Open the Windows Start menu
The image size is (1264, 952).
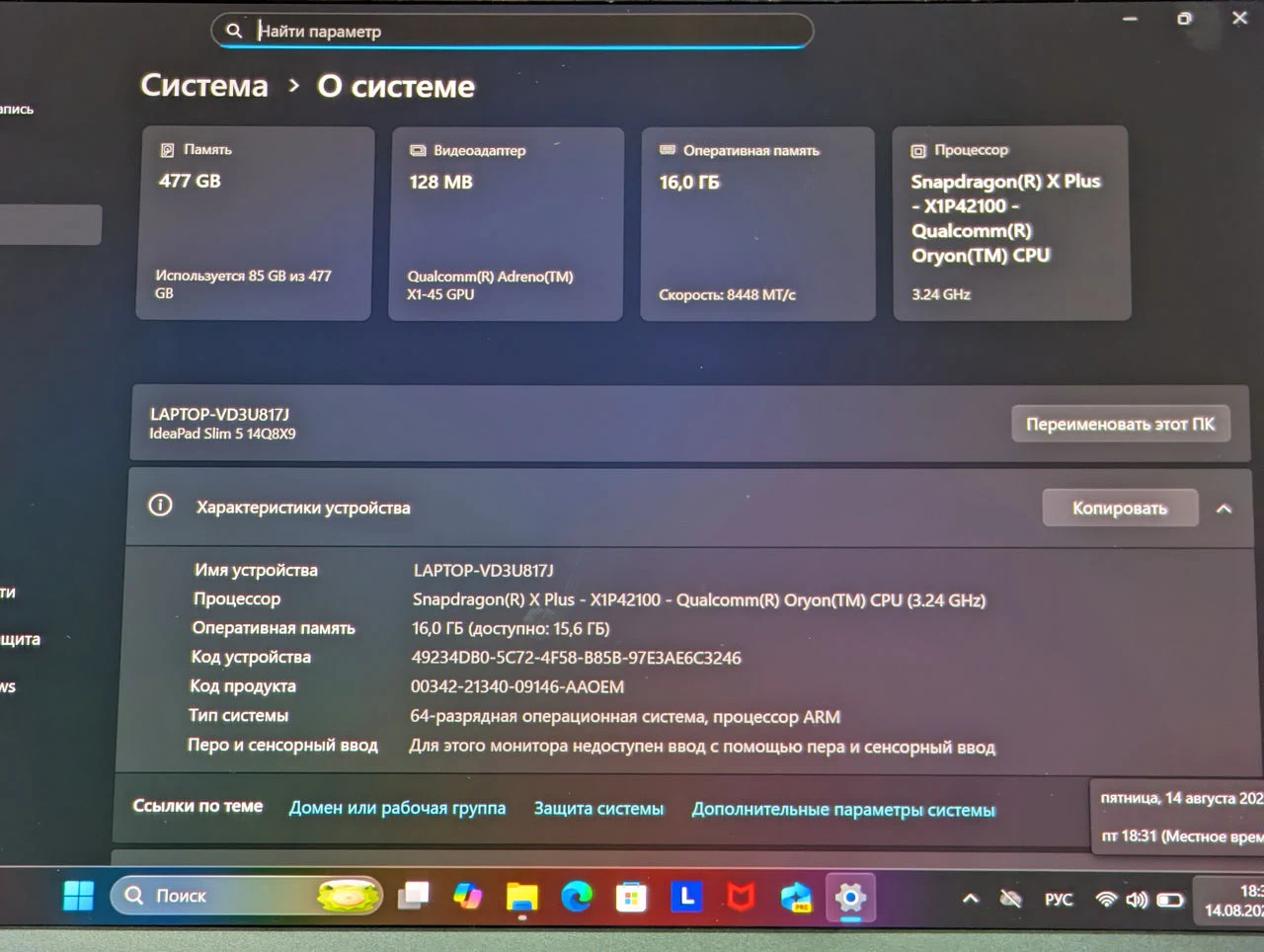78,896
